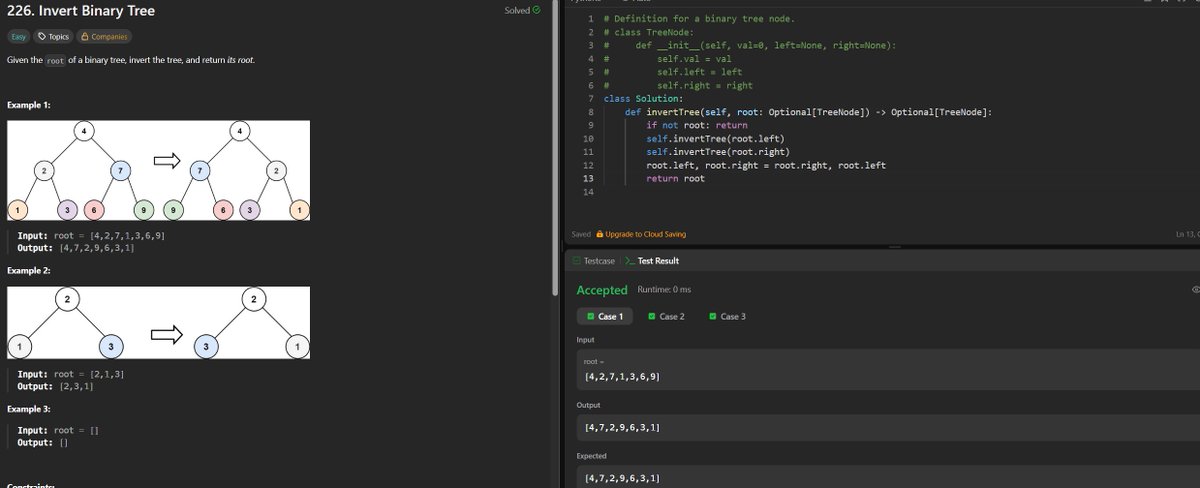Click the lock icon before Upgrade to Cloud Saving

[599, 234]
